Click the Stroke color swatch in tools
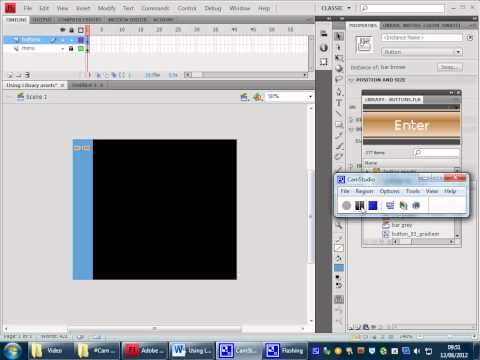Viewport: 480px width, 360px height. [339, 248]
